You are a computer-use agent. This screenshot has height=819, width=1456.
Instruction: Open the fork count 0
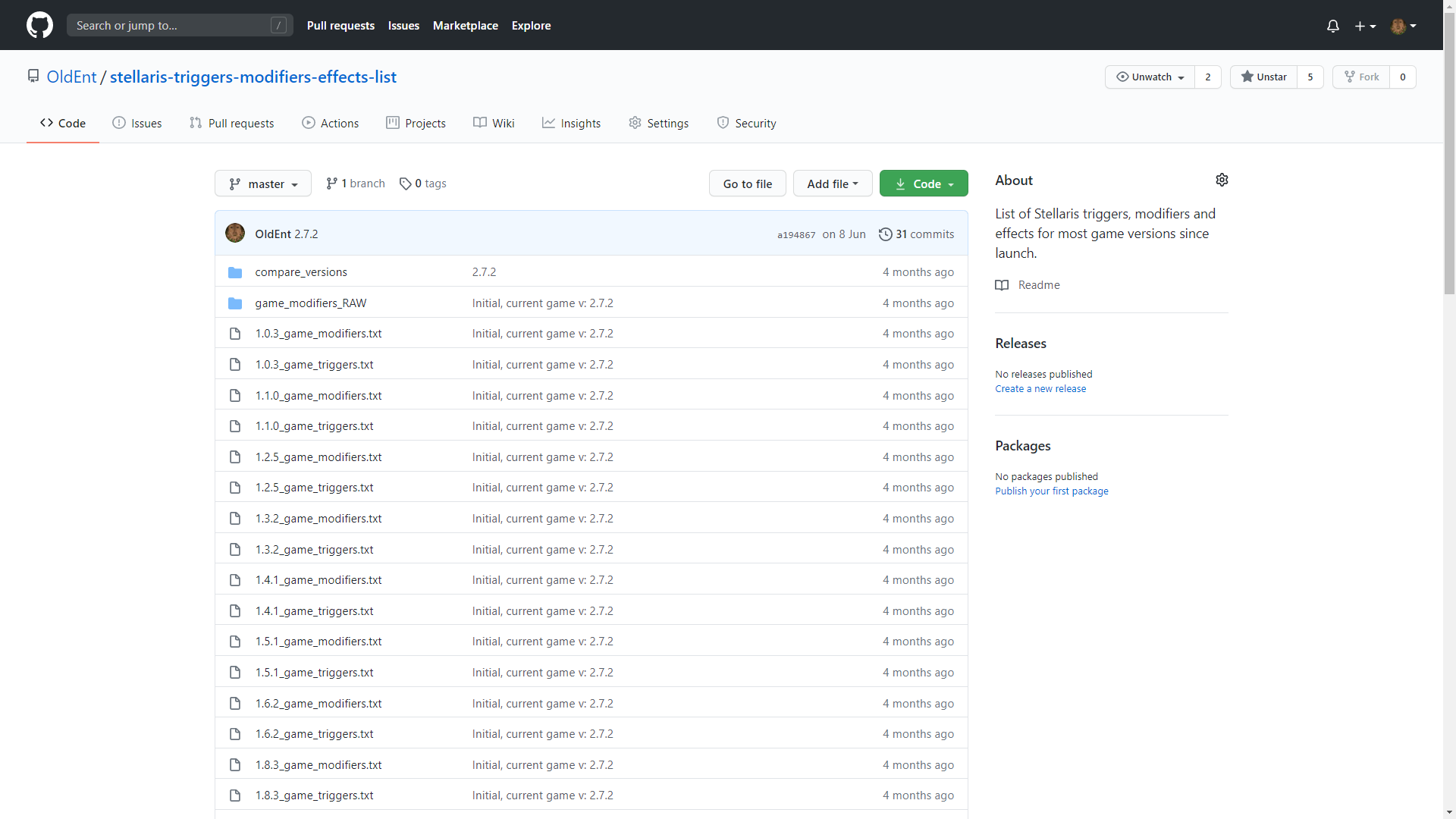[1403, 77]
